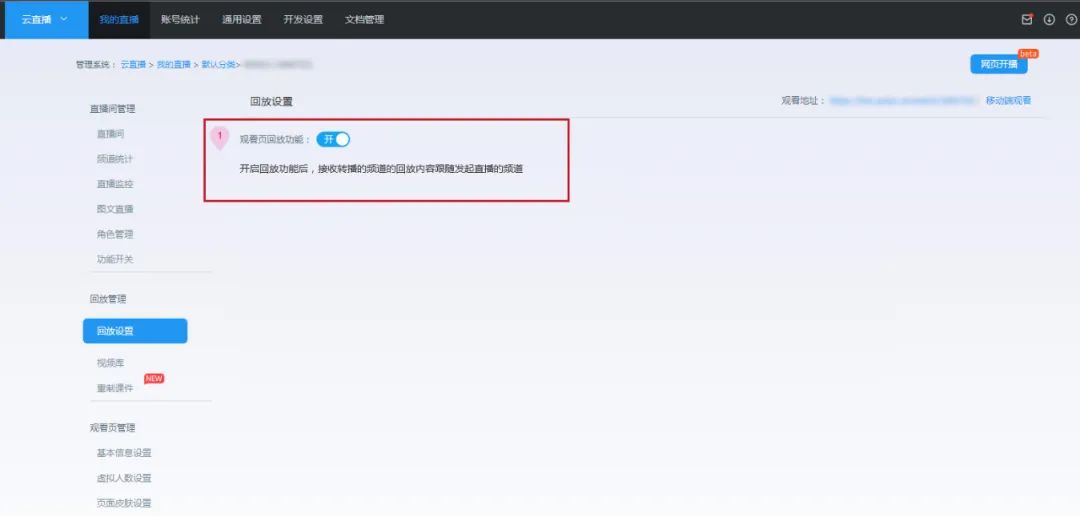Open 直播间 in the sidebar

click(110, 134)
